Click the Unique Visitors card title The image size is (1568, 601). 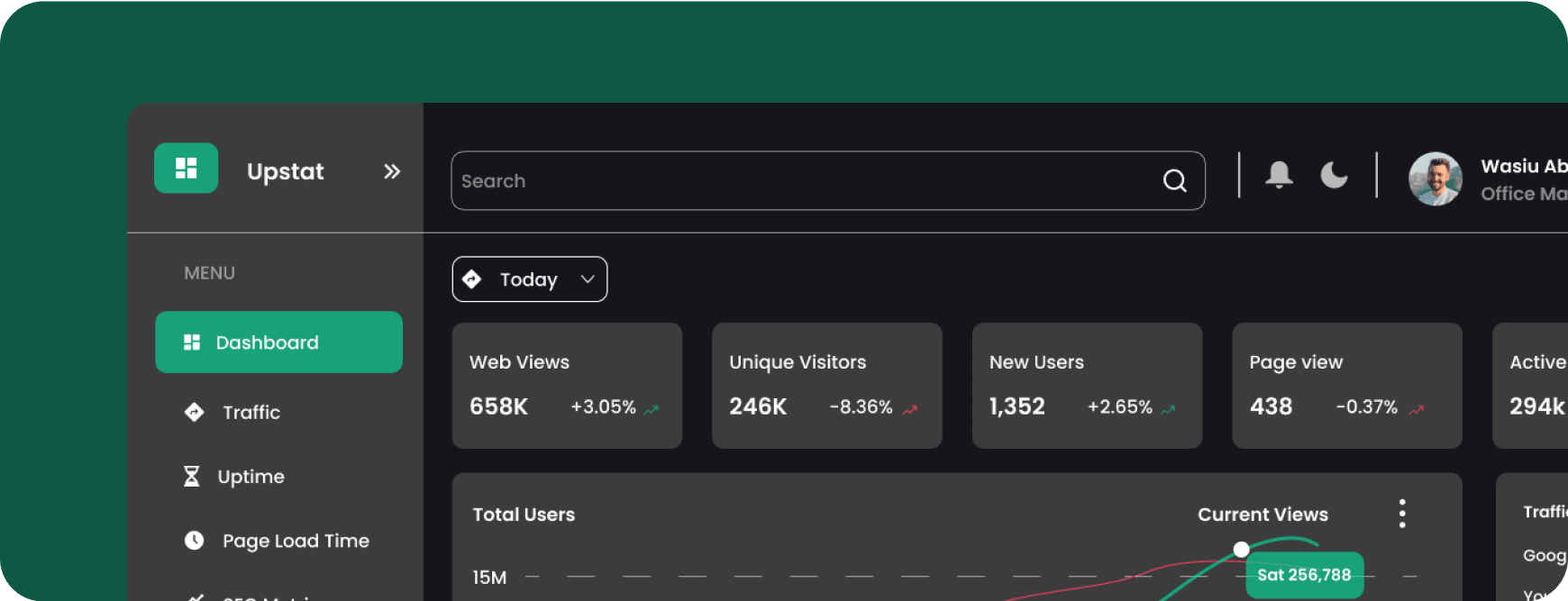coord(798,362)
